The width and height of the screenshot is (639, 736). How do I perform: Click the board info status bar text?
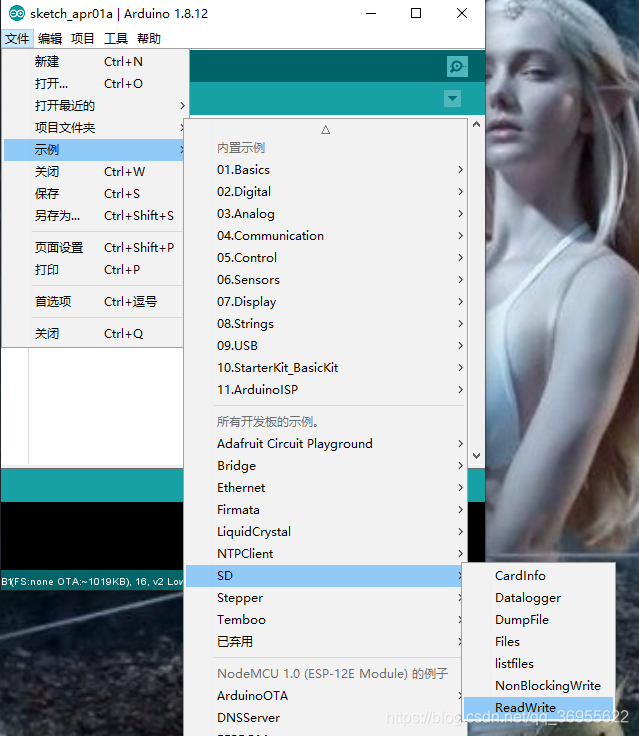click(92, 582)
